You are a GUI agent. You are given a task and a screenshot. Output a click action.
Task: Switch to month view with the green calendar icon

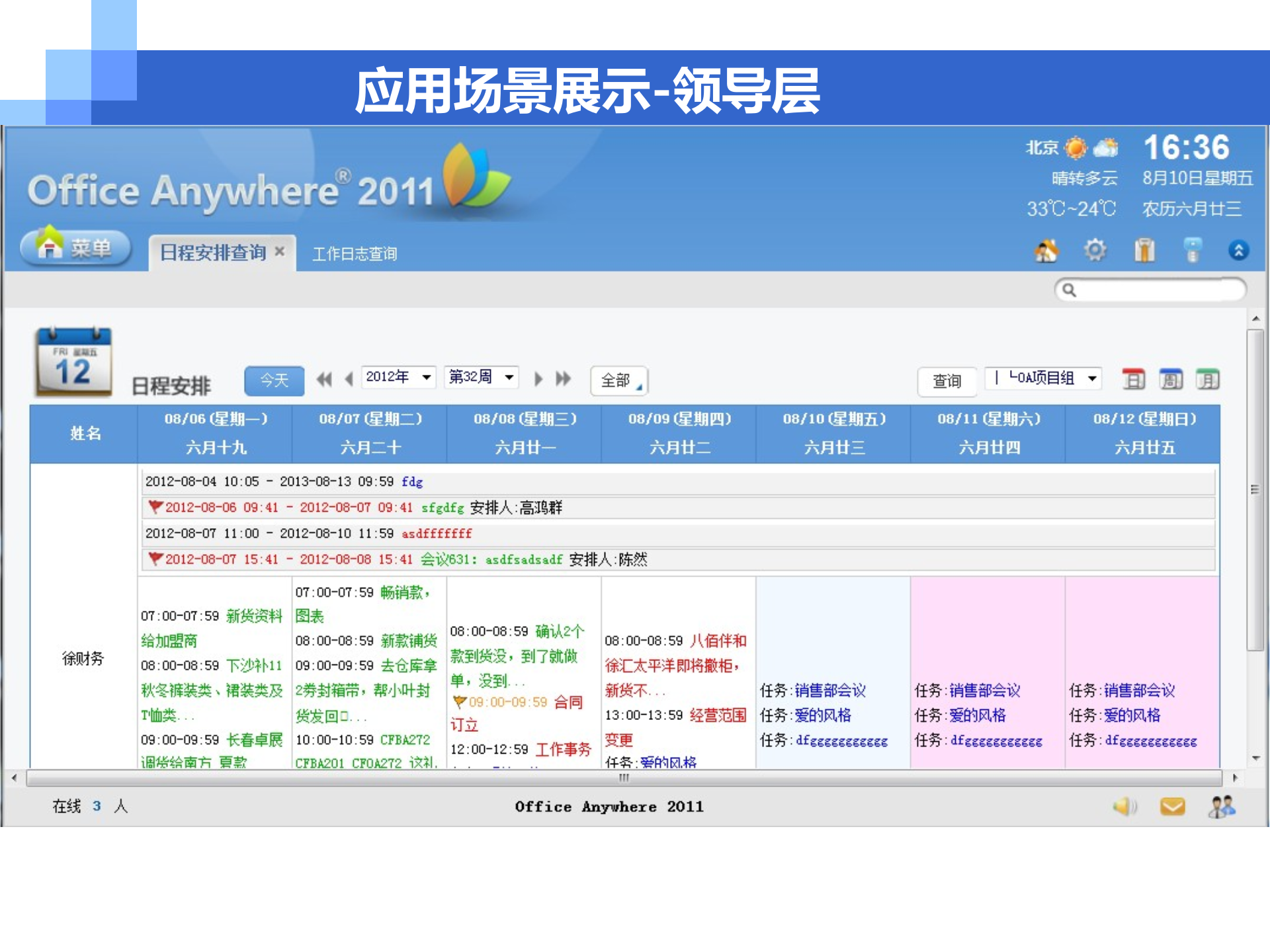(x=1207, y=380)
